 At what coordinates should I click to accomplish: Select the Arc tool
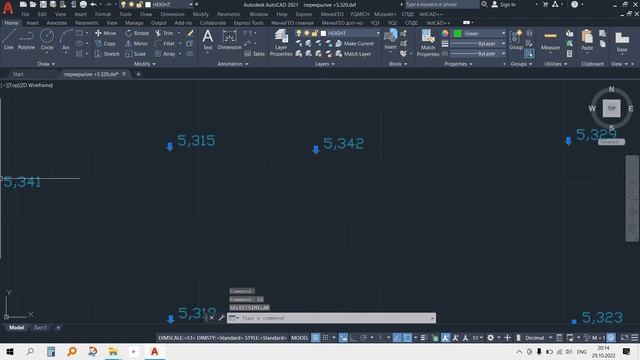[66, 40]
